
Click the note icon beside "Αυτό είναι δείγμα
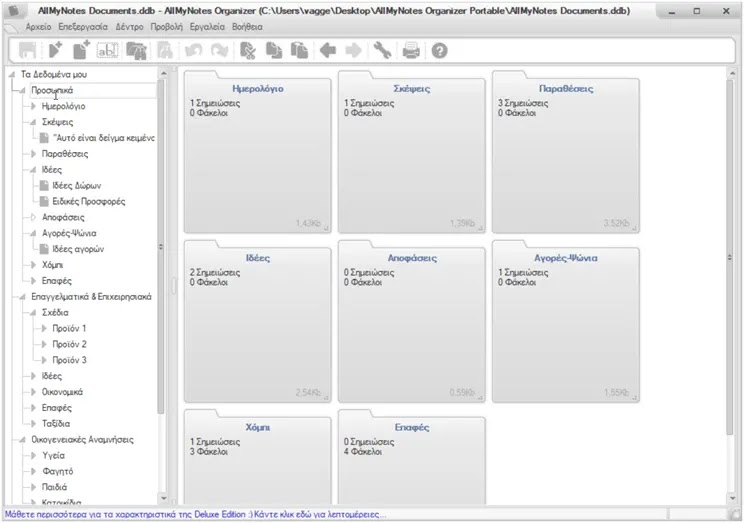[x=44, y=138]
